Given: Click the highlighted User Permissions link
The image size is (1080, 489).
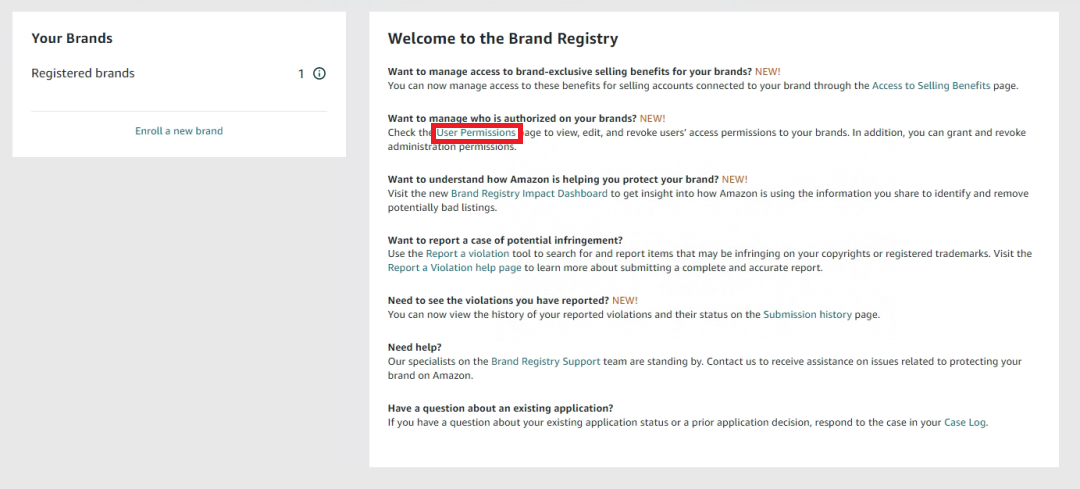Looking at the screenshot, I should click(476, 132).
